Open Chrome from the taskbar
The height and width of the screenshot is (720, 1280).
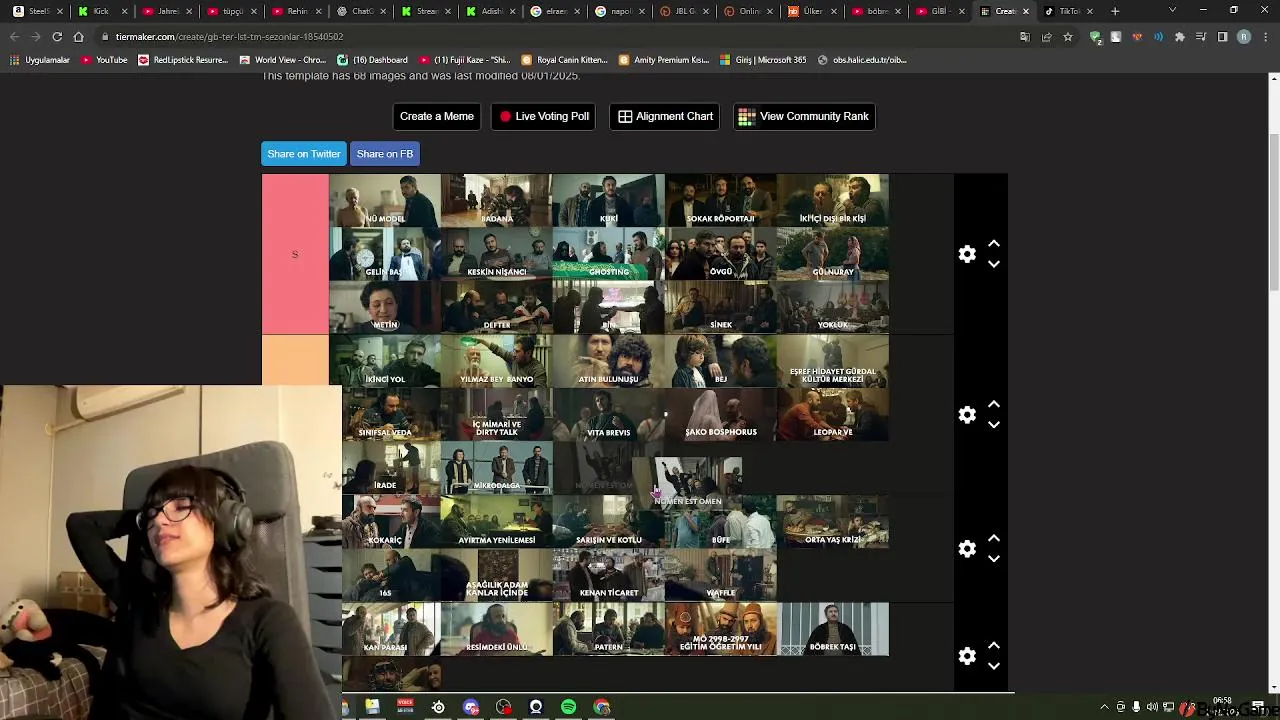601,707
